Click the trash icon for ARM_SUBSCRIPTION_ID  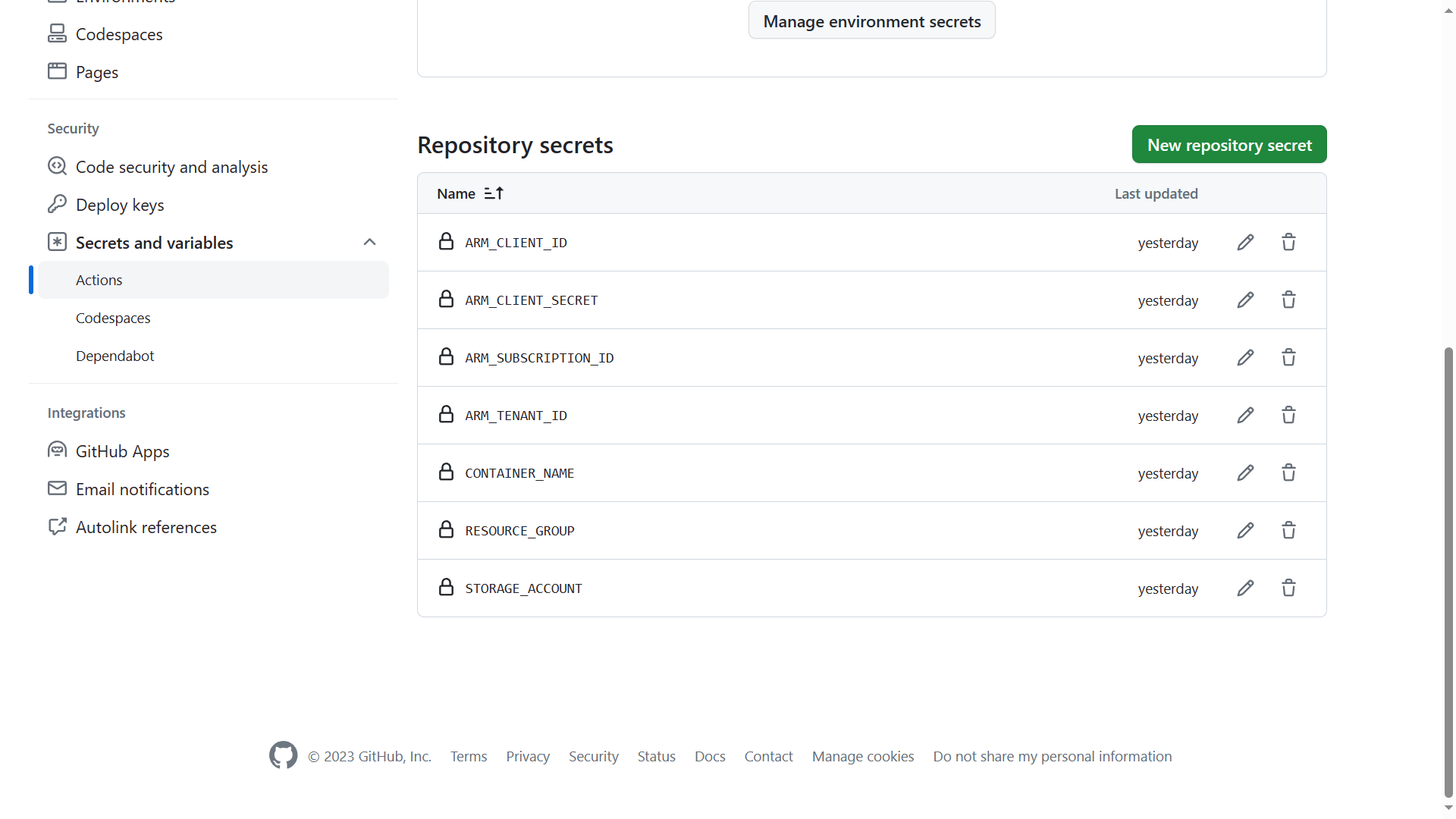coord(1288,357)
